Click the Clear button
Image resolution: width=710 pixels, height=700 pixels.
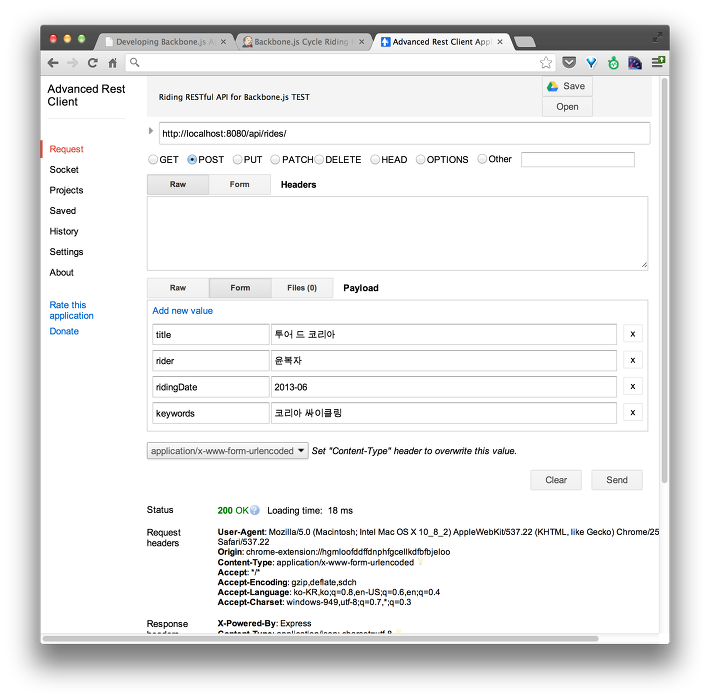556,480
